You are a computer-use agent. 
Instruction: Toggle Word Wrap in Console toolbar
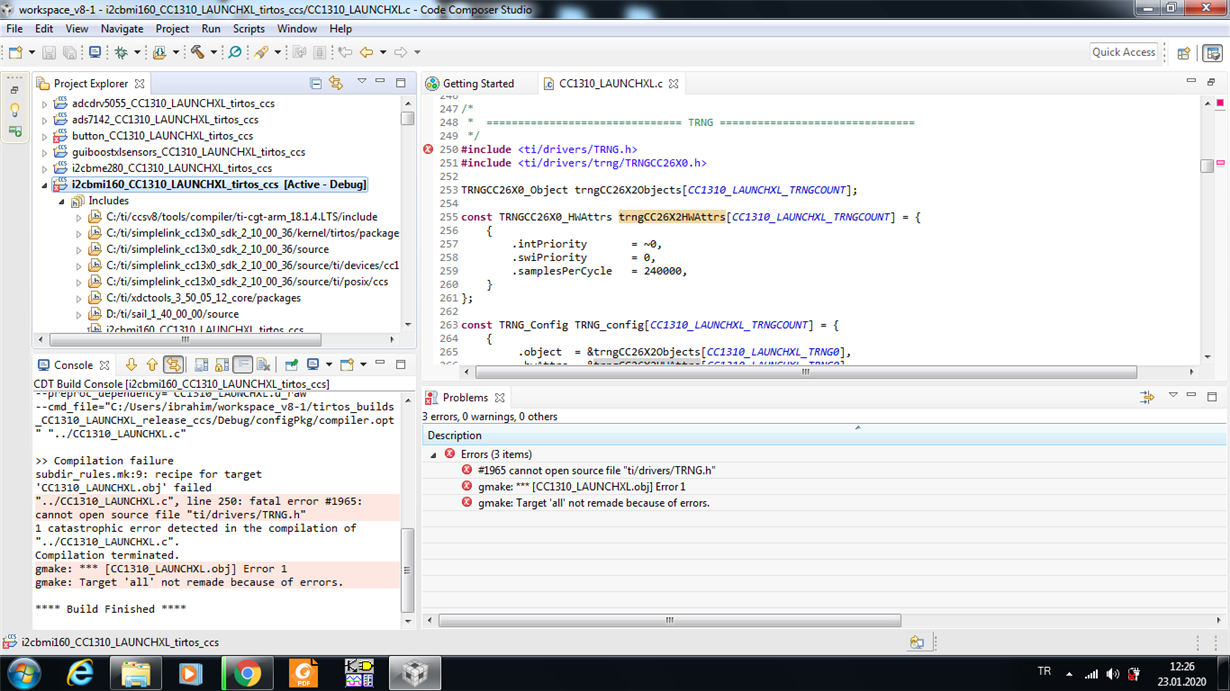point(243,365)
